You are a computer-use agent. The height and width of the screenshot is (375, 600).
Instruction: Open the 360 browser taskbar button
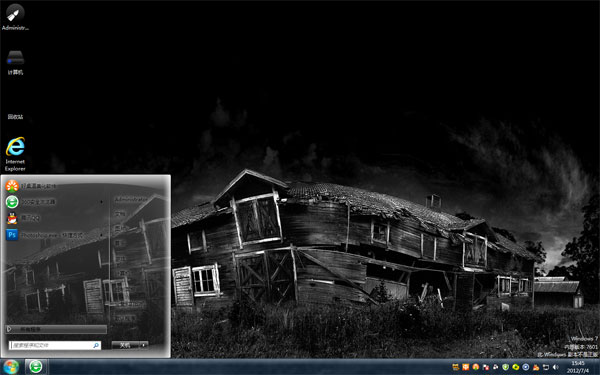[36, 367]
